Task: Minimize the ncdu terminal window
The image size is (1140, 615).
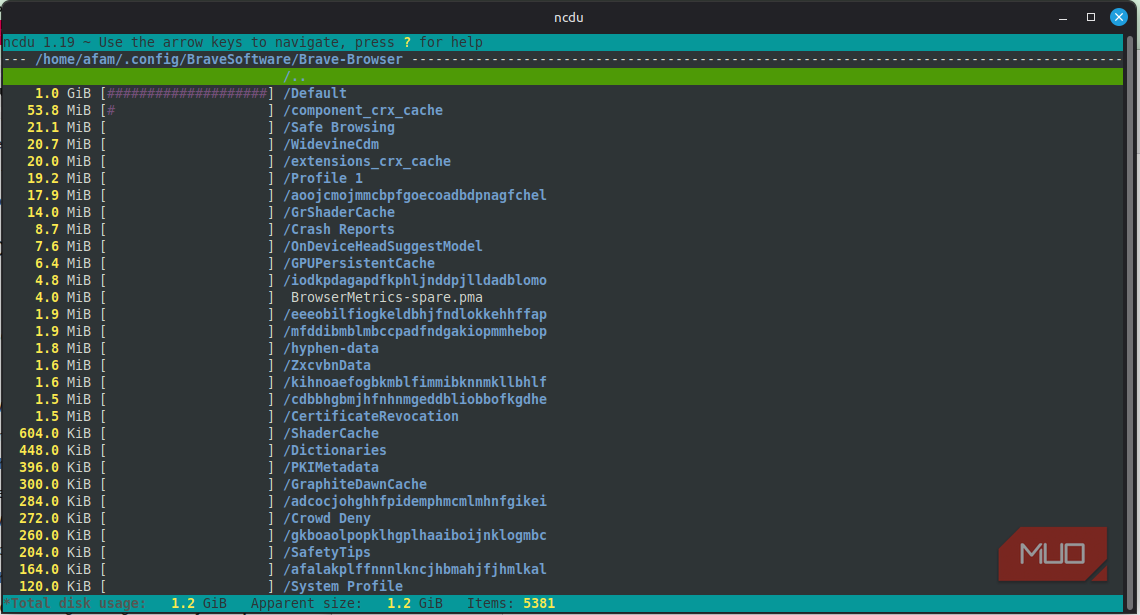Action: (1063, 17)
